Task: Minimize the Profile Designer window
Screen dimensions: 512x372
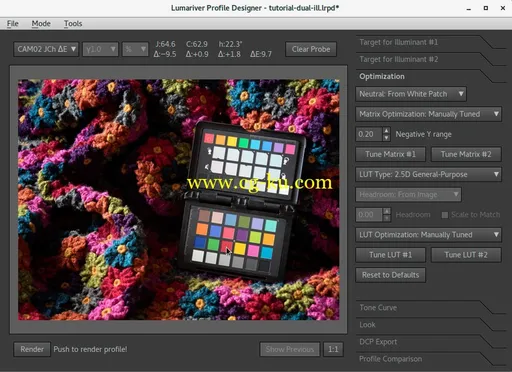Action: (469, 9)
